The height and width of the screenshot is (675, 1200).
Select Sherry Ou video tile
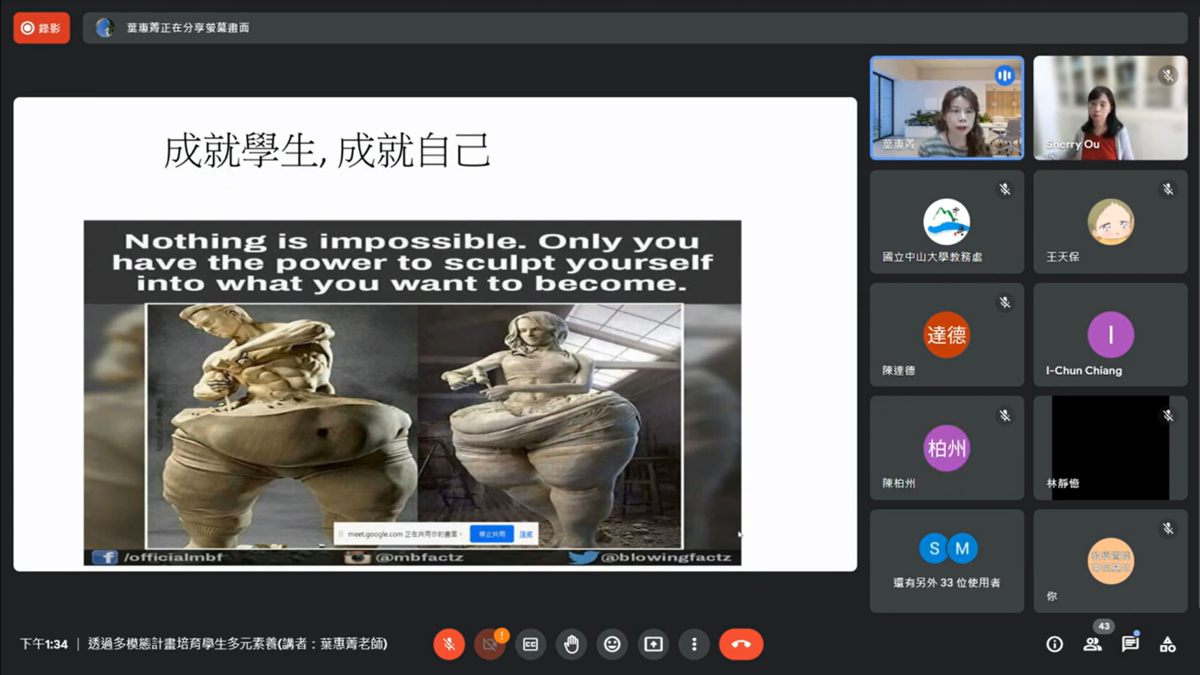point(1110,108)
